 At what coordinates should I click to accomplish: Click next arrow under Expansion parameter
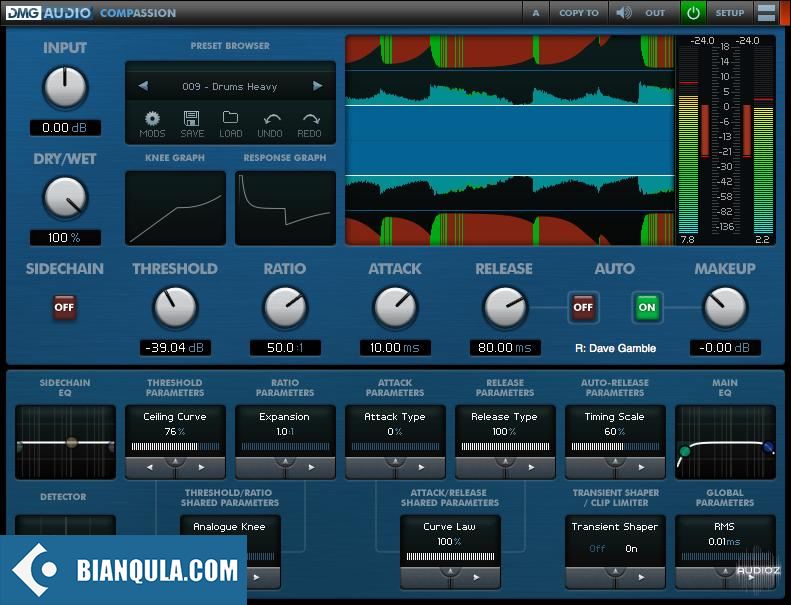coord(311,467)
